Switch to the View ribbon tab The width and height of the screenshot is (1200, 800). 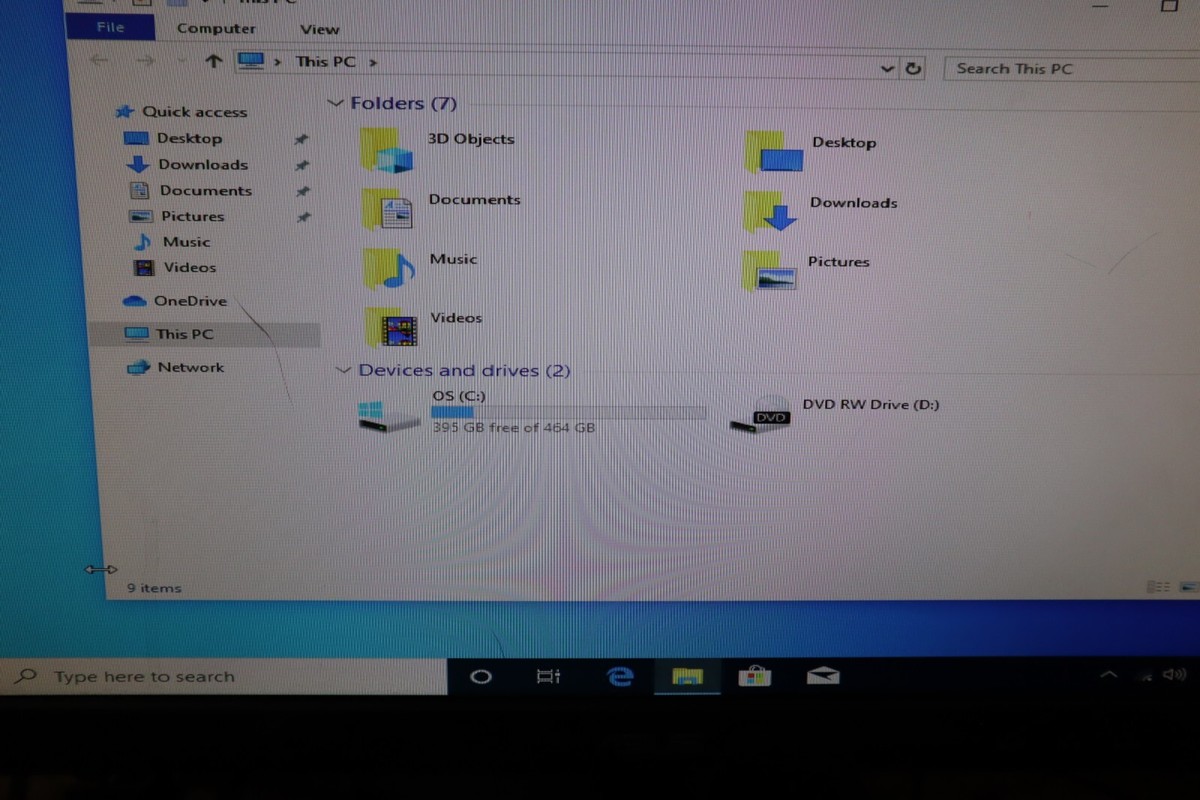click(x=319, y=29)
